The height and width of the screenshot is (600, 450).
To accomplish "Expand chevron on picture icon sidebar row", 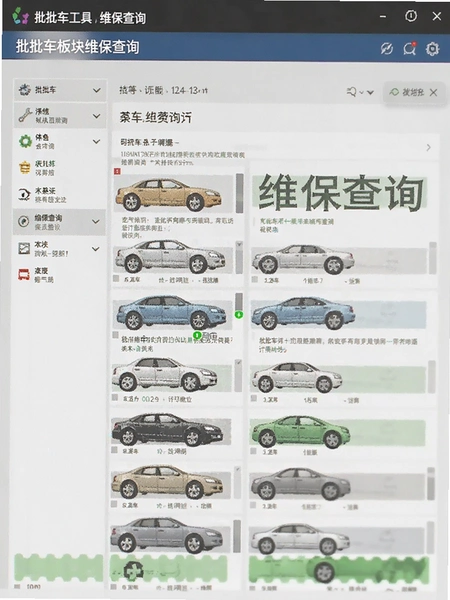I will click(96, 249).
